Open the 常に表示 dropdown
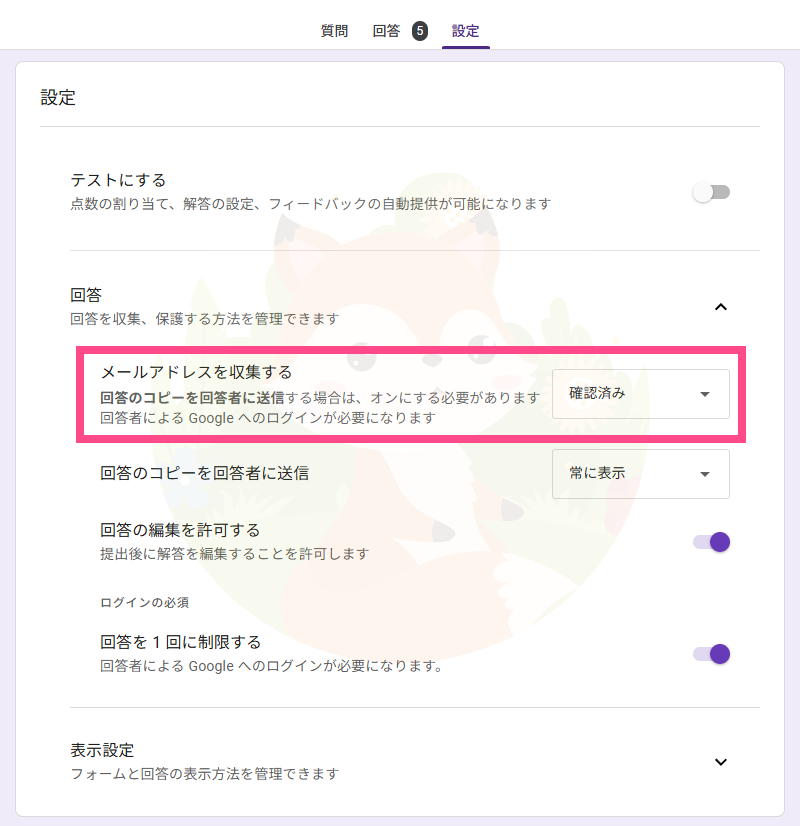 coord(641,474)
